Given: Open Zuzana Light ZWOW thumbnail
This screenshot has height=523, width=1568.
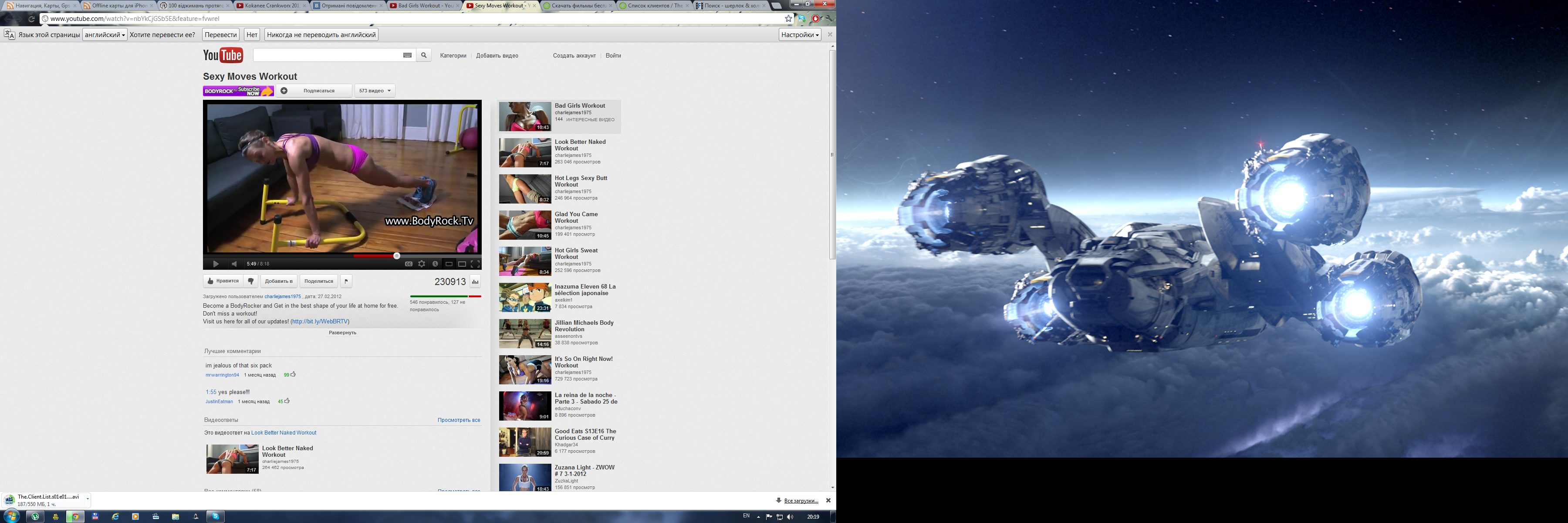Looking at the screenshot, I should pyautogui.click(x=525, y=477).
